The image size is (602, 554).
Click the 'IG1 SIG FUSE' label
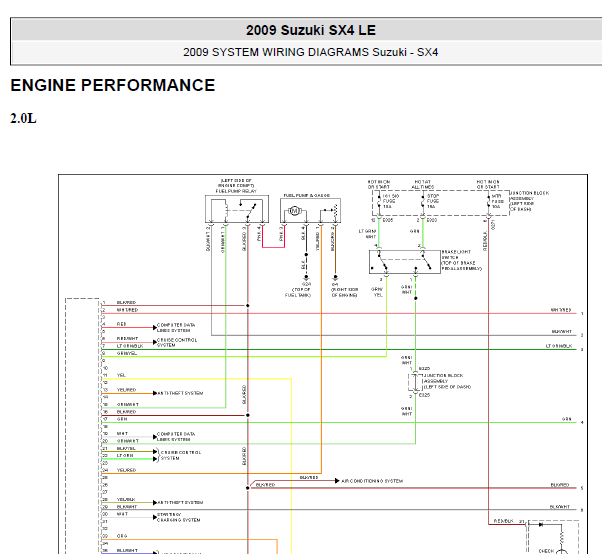pyautogui.click(x=390, y=198)
